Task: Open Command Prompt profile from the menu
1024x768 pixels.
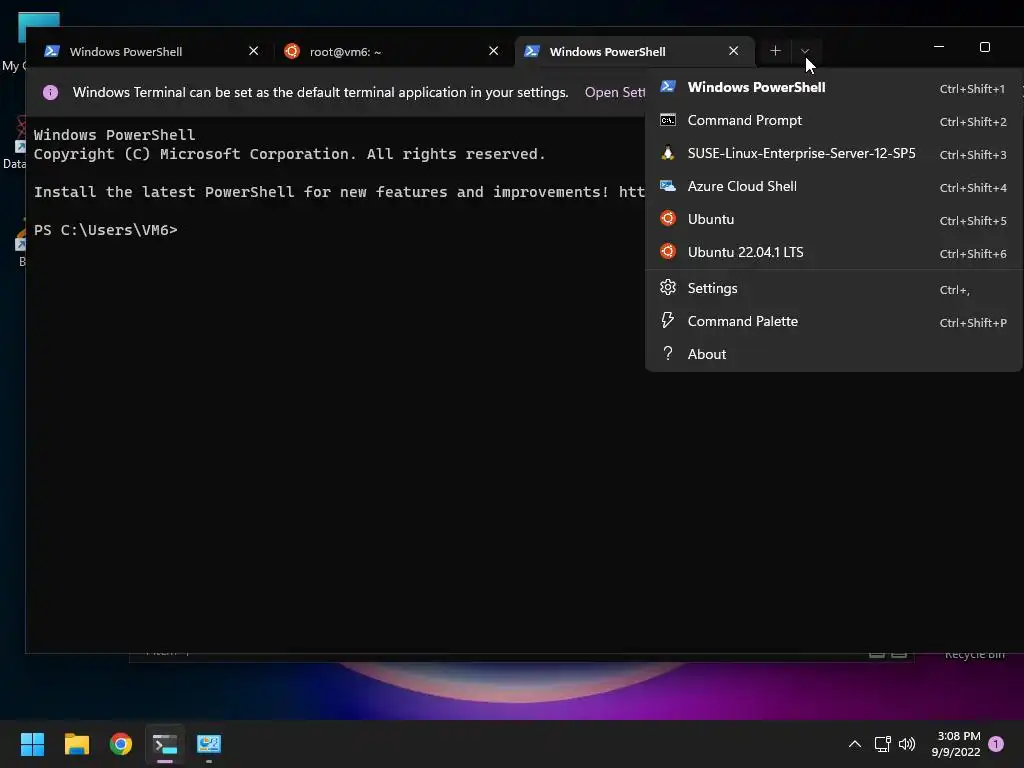Action: [833, 121]
